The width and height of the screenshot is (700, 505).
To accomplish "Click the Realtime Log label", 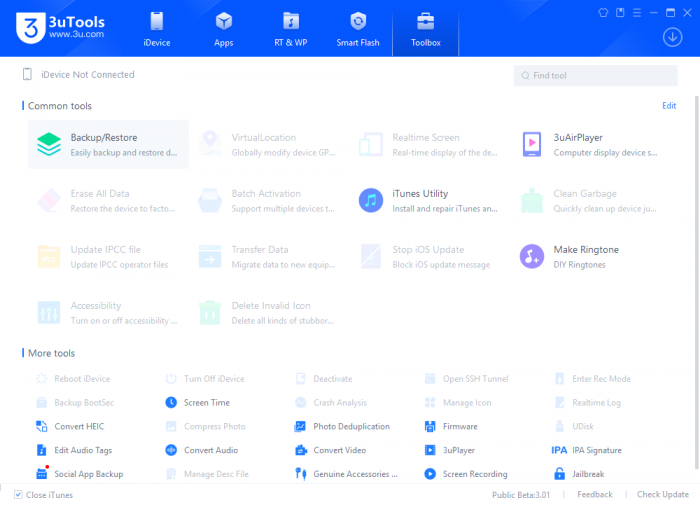I will 596,402.
